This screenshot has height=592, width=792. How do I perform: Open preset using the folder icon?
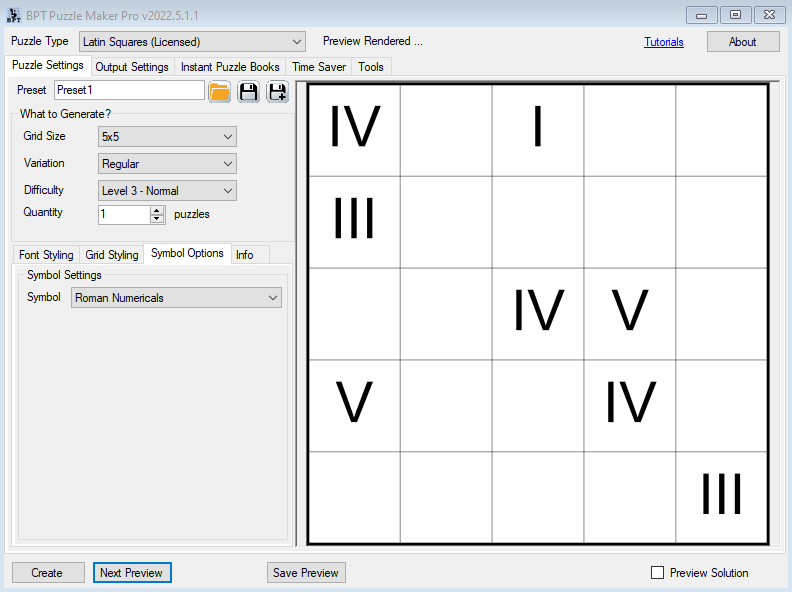point(219,91)
